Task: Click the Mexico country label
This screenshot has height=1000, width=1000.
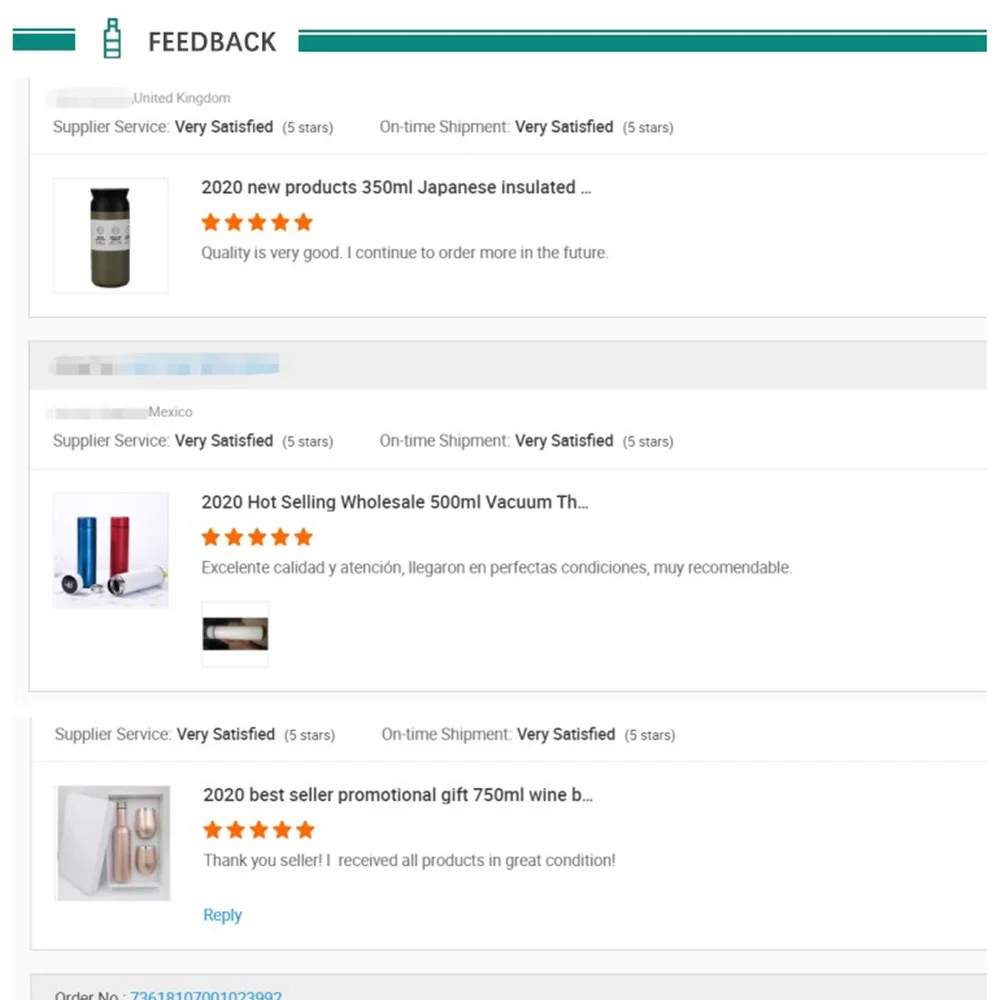Action: click(170, 412)
